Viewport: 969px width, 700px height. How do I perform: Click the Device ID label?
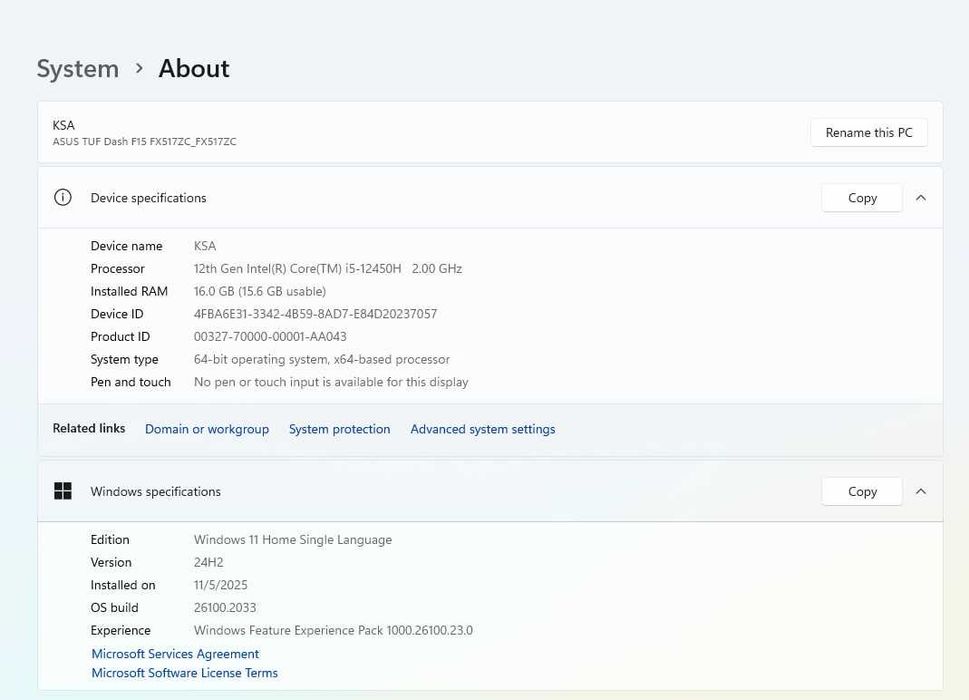117,314
